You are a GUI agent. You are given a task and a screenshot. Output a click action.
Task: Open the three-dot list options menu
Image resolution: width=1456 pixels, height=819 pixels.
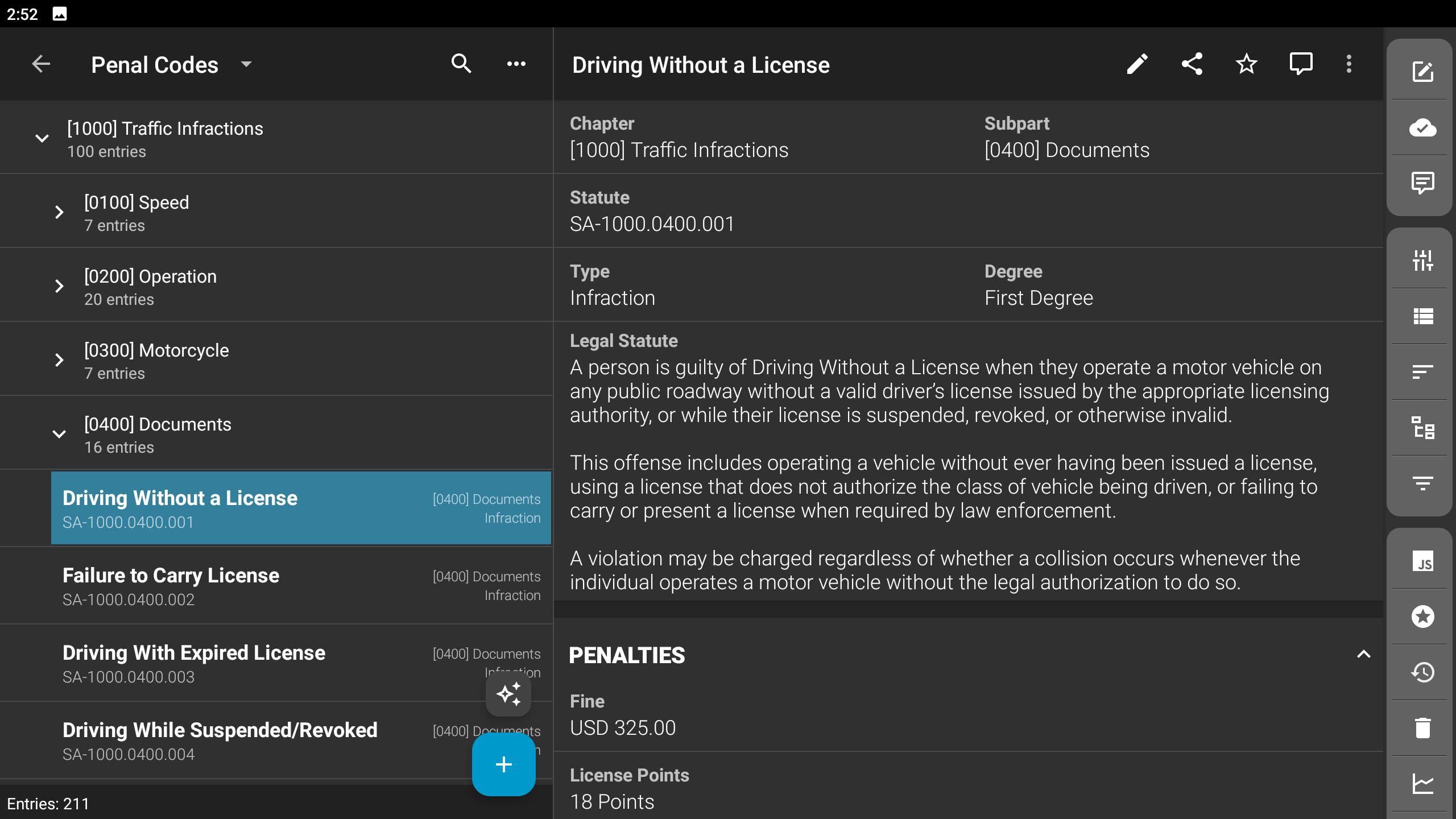[x=516, y=64]
